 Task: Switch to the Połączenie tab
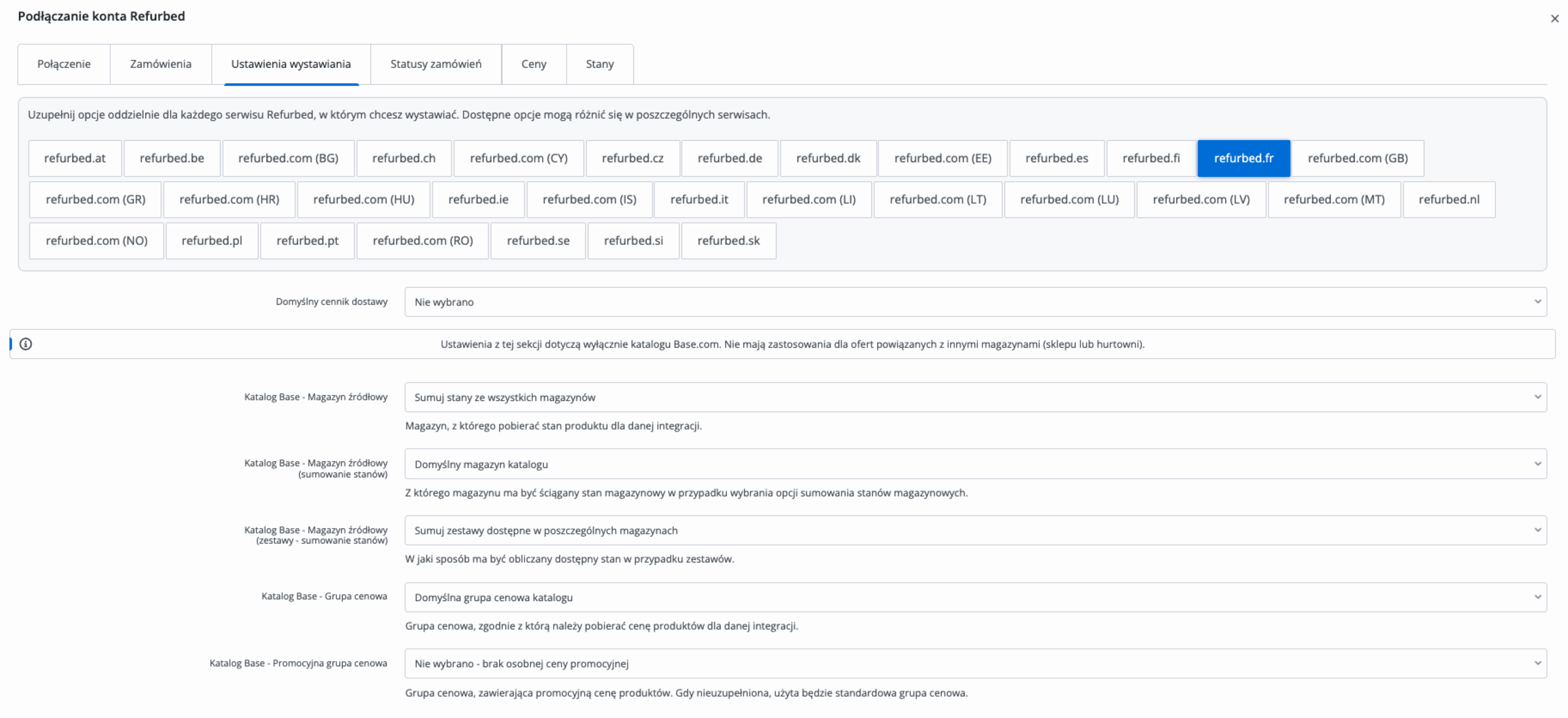pyautogui.click(x=64, y=64)
